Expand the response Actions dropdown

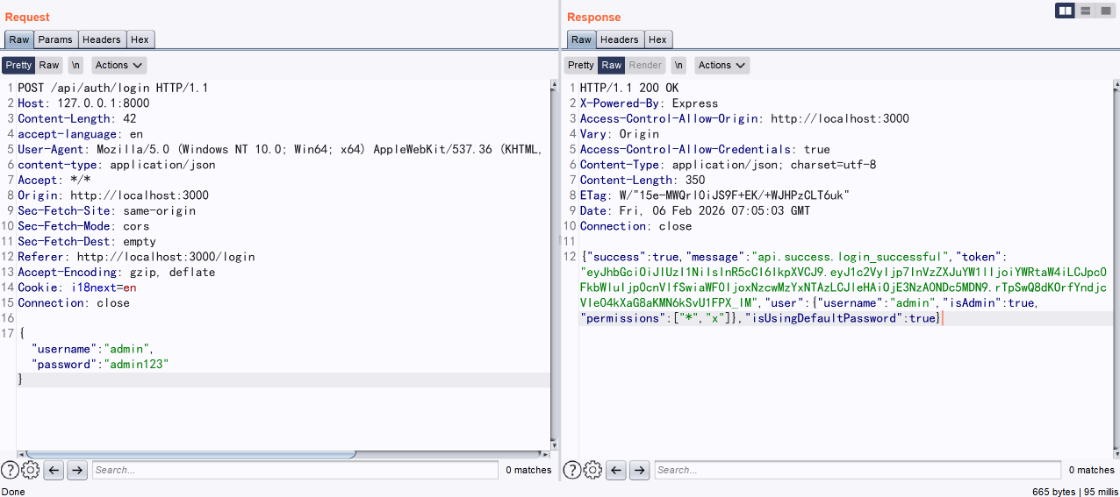click(722, 65)
